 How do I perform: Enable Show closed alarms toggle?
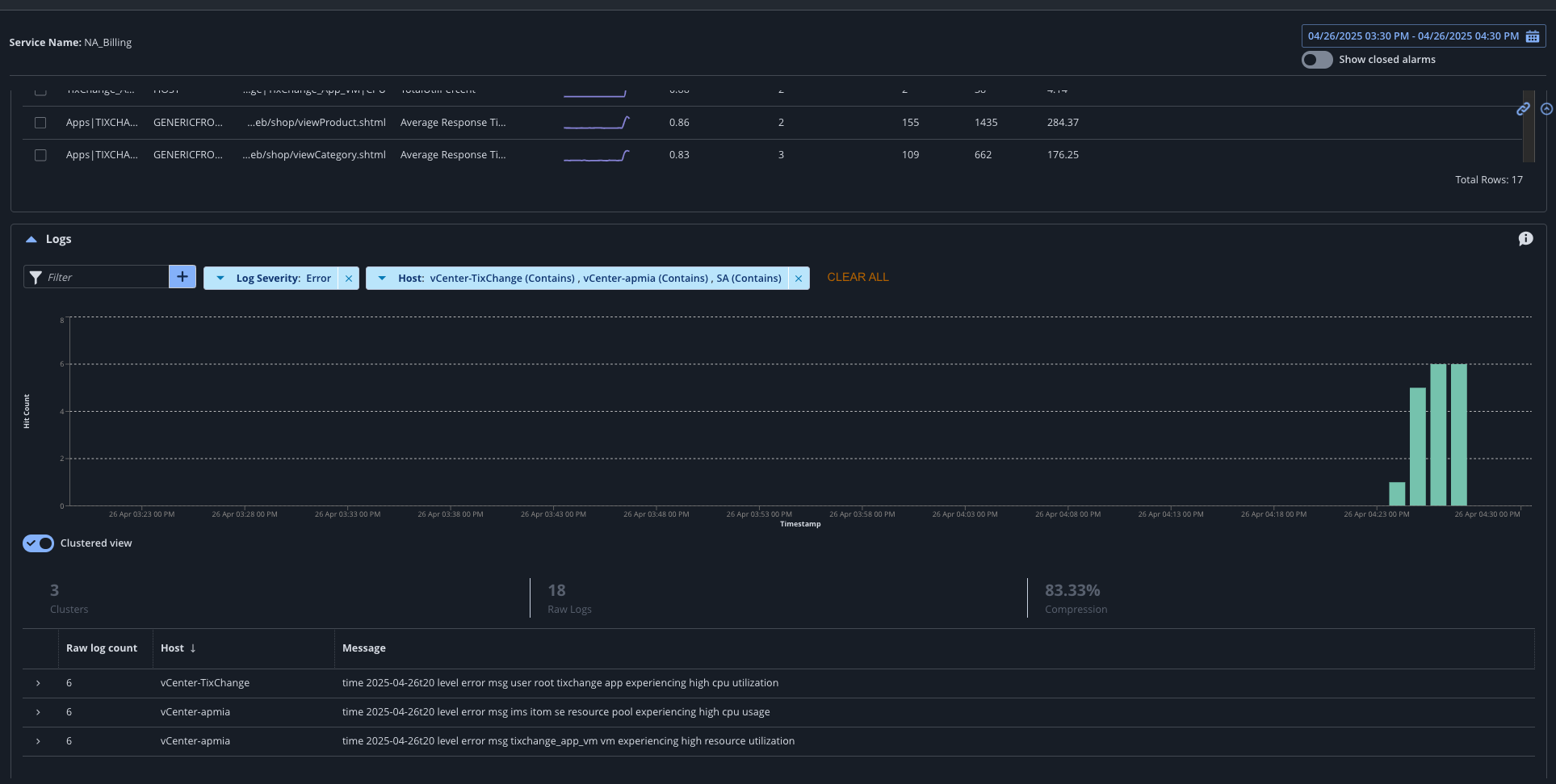[1317, 60]
